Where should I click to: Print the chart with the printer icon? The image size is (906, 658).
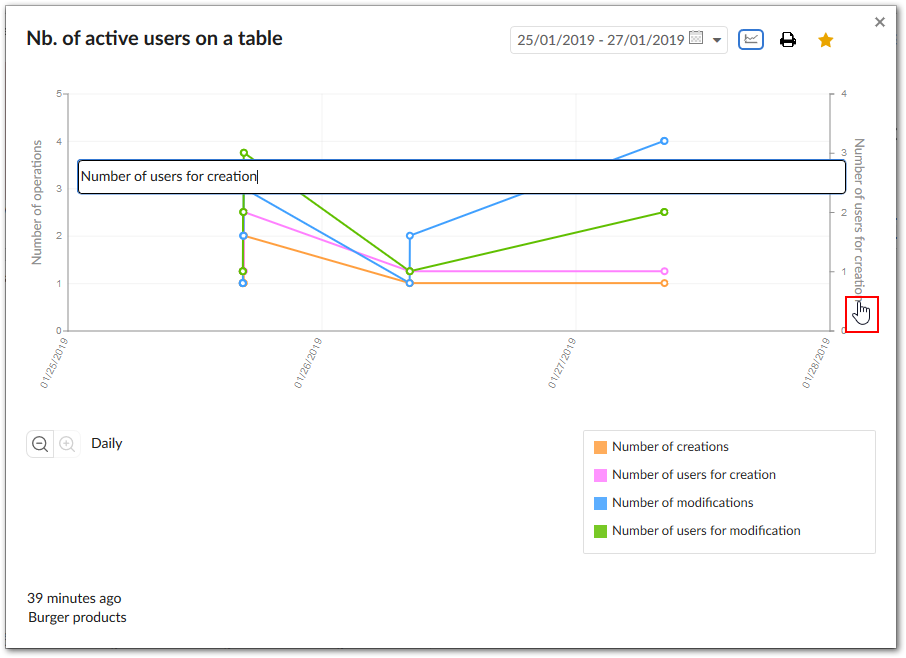[788, 40]
